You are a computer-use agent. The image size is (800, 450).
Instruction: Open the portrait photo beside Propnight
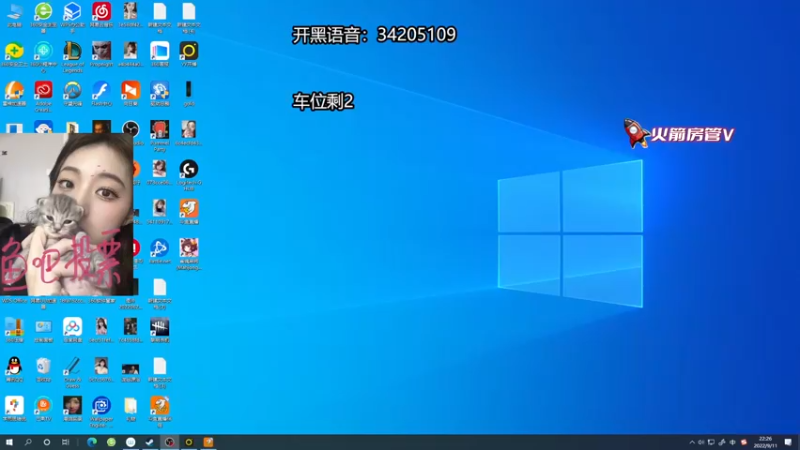[x=131, y=51]
